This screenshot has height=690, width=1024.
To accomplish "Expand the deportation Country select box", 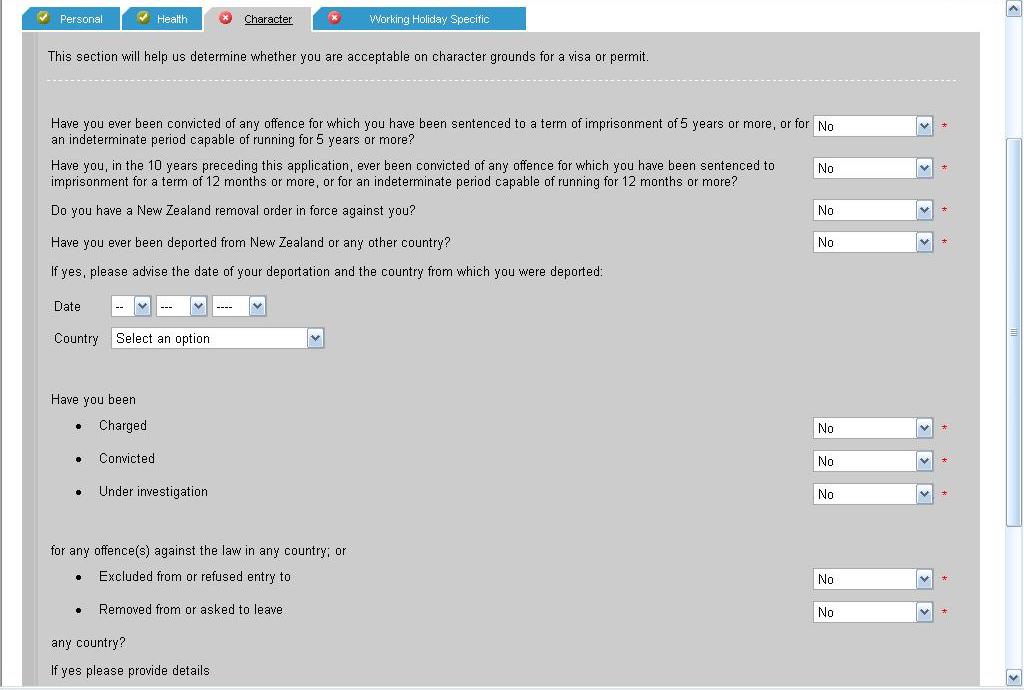I will [x=218, y=338].
